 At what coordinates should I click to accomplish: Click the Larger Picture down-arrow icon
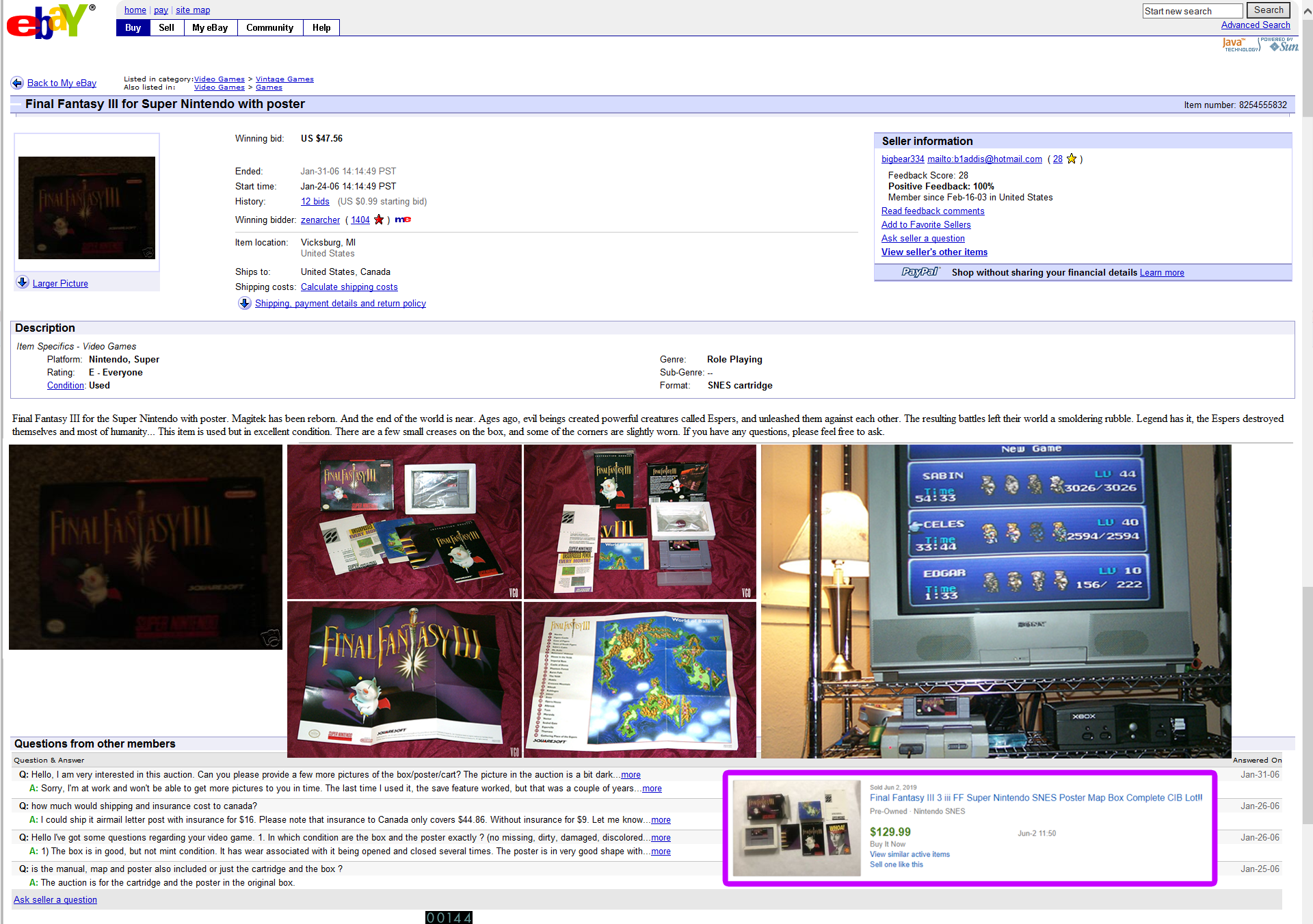[x=23, y=282]
